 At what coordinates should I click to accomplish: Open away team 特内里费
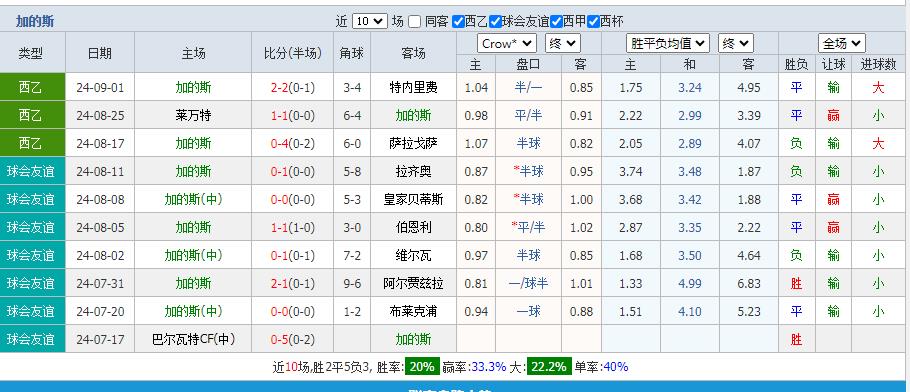[x=413, y=88]
